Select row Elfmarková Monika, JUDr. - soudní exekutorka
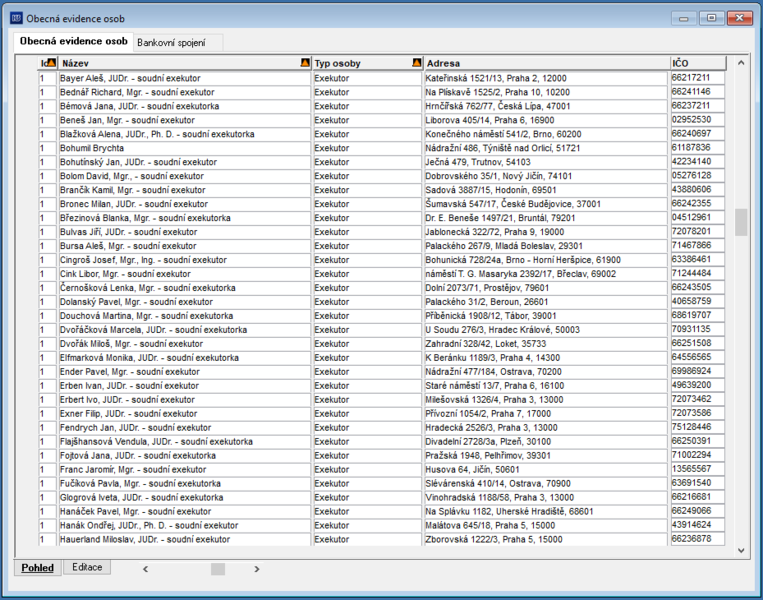Image resolution: width=763 pixels, height=600 pixels. [x=382, y=358]
